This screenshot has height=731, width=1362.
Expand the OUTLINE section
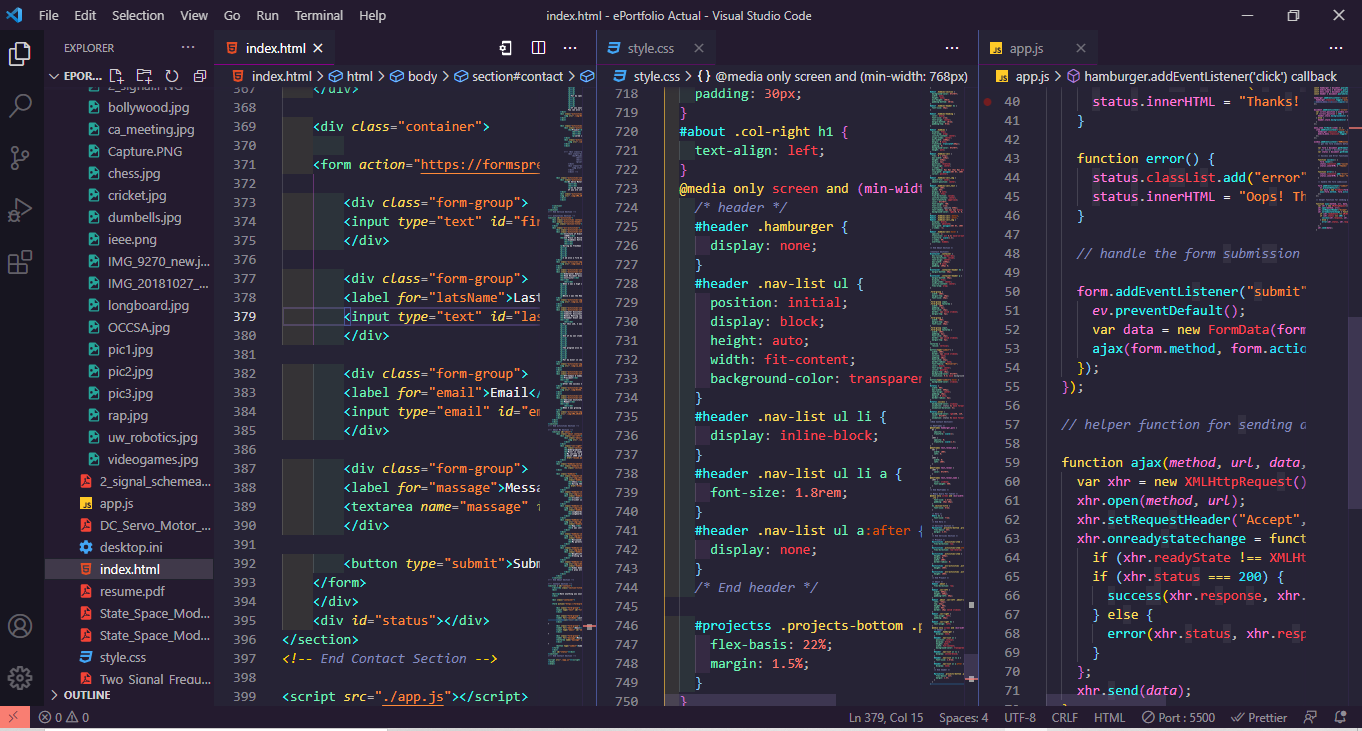[x=87, y=695]
